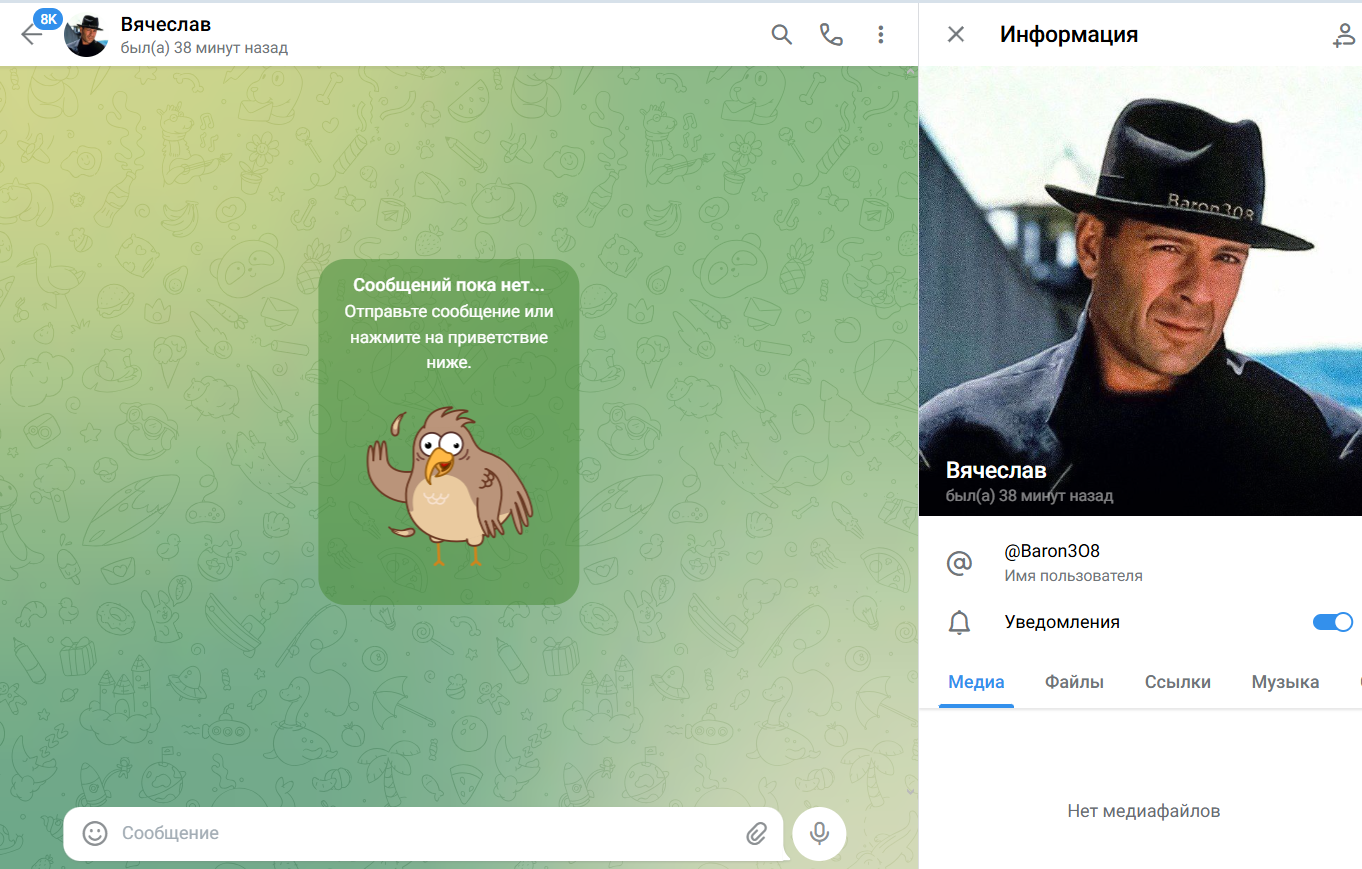Click the paperclip attach file icon
1362x869 pixels.
pos(756,833)
